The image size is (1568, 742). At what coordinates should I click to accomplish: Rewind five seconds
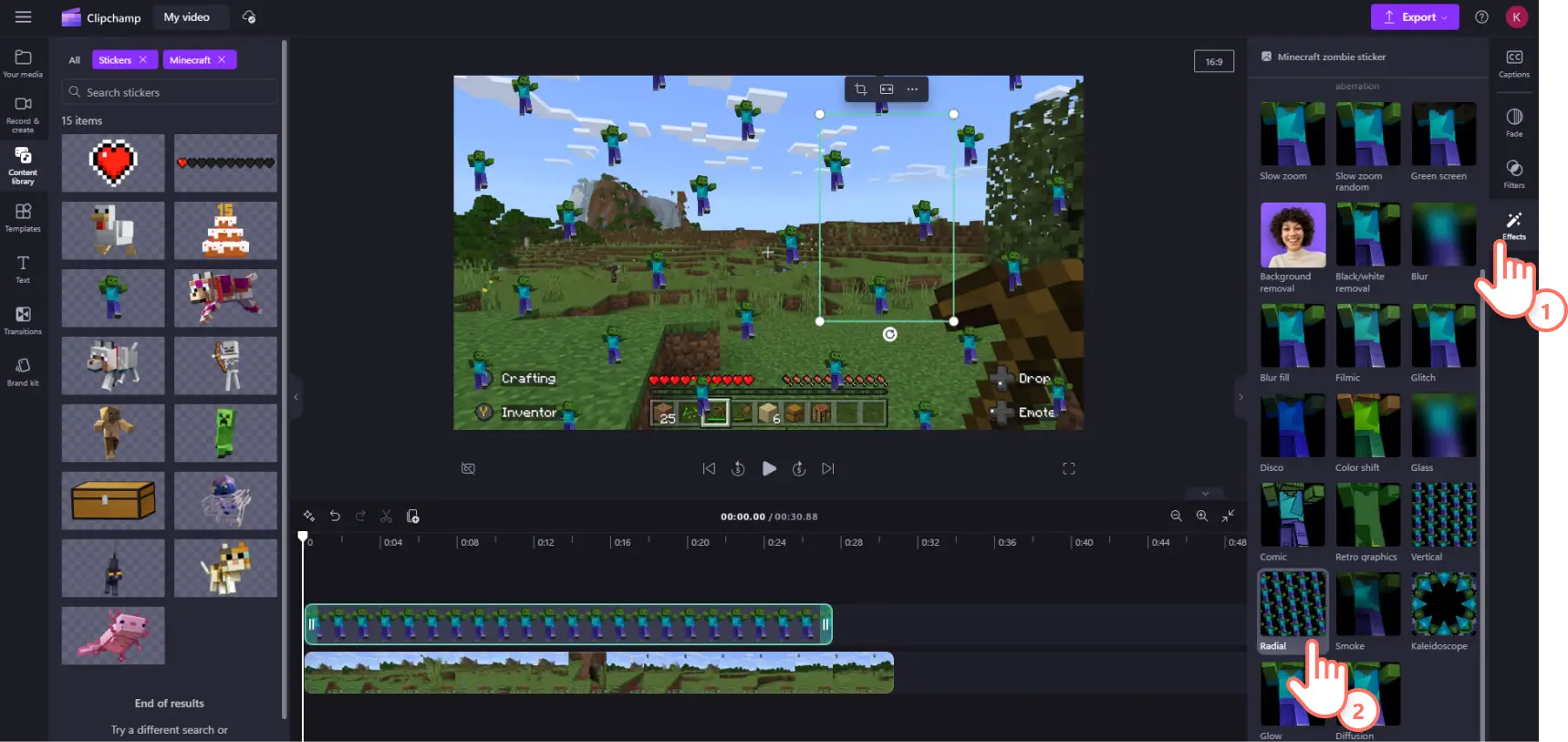pos(739,468)
